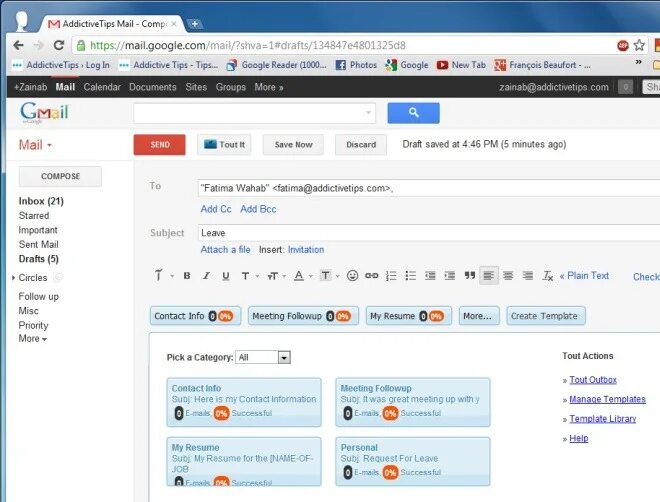Insert a hyperlink

(372, 276)
